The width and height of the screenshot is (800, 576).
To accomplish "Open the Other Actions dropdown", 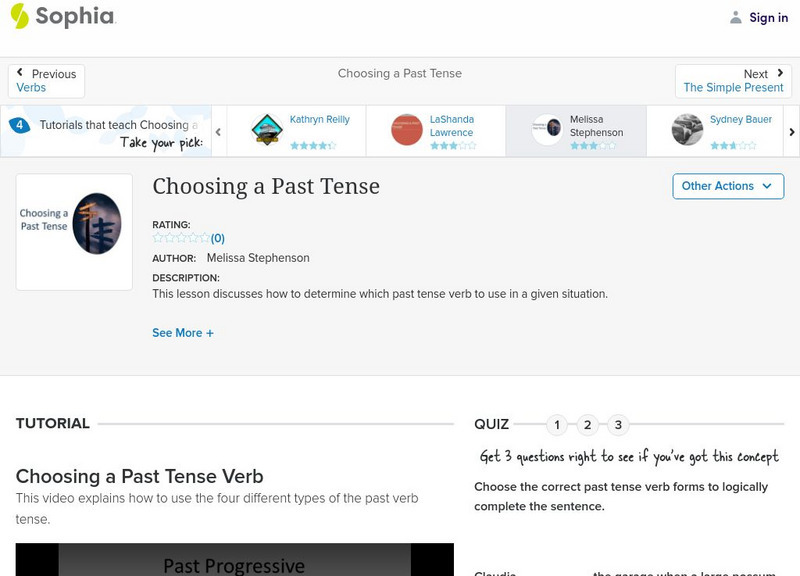I will [727, 186].
